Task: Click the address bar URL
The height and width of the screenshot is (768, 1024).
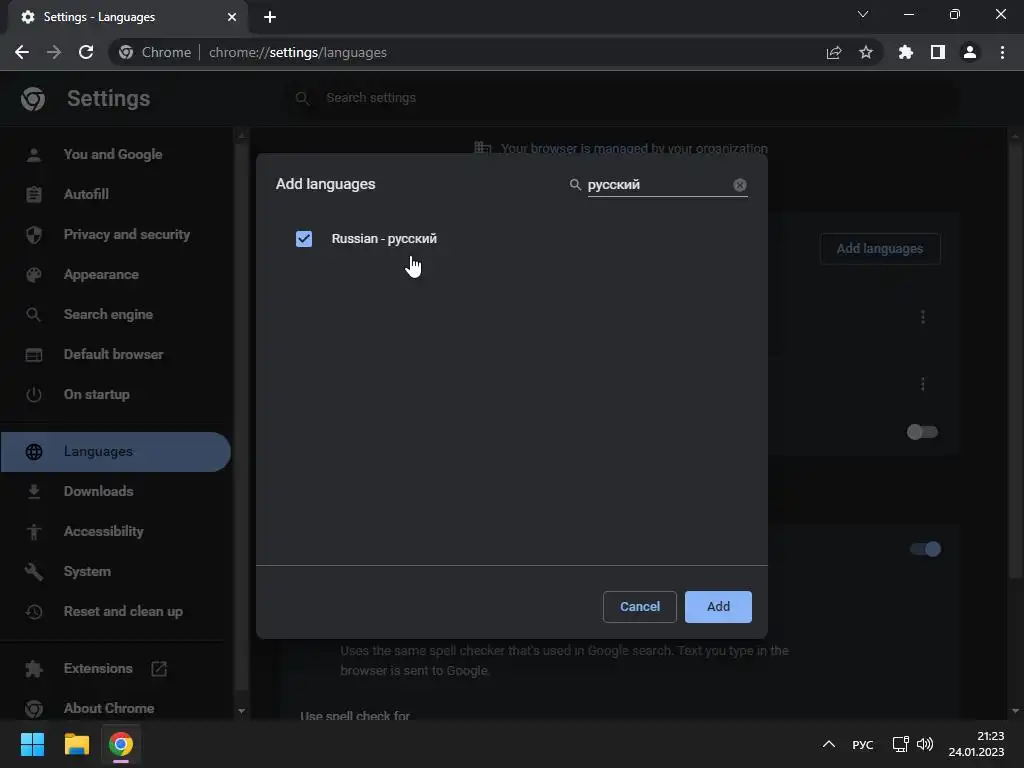Action: [298, 52]
